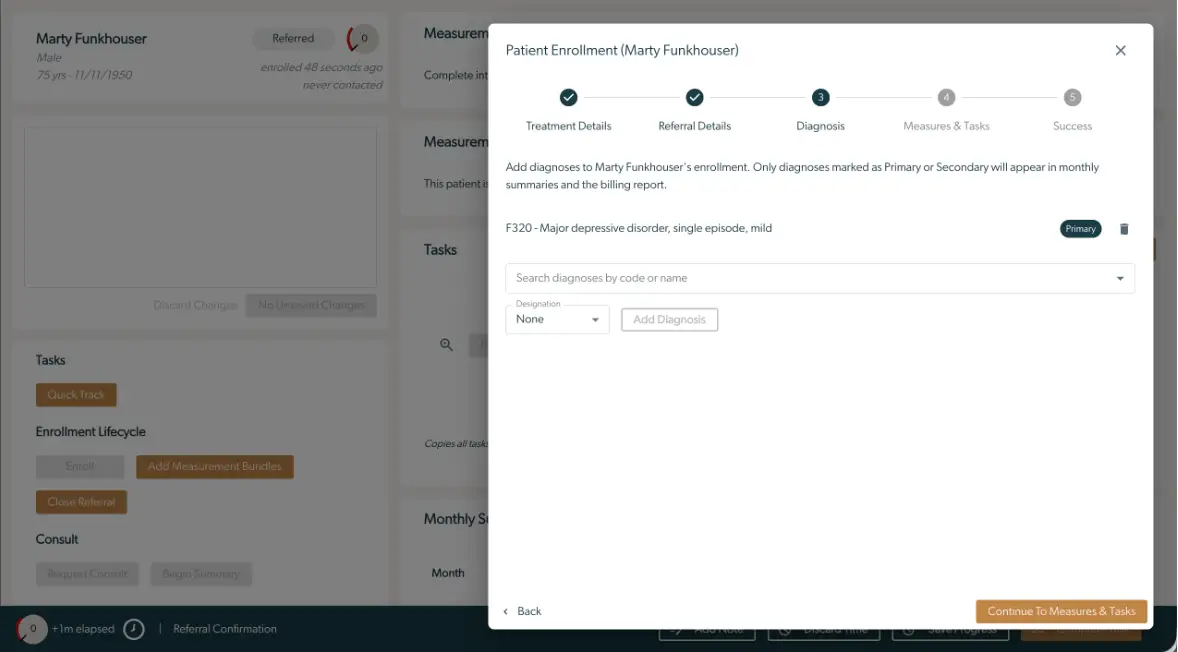Select the Measures & Tasks step four circle

[x=945, y=98]
